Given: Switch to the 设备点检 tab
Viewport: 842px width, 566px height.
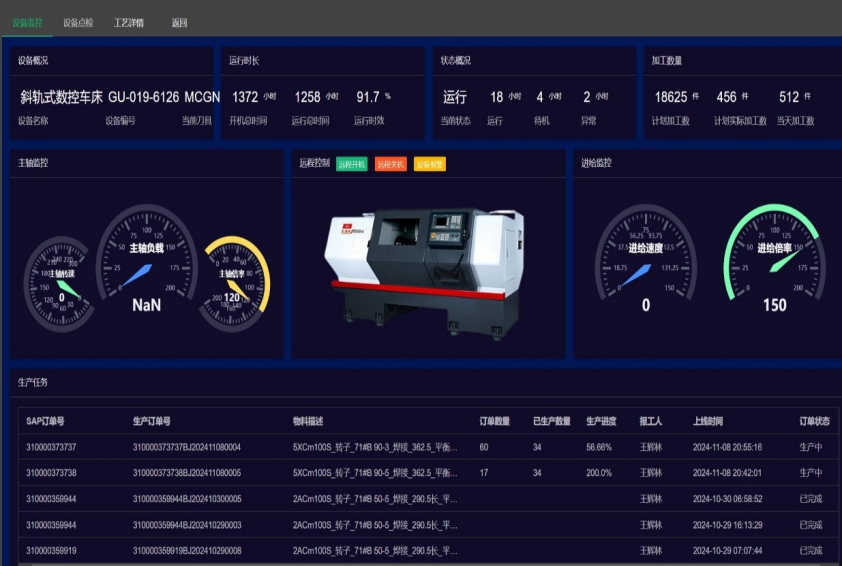Looking at the screenshot, I should point(78,22).
